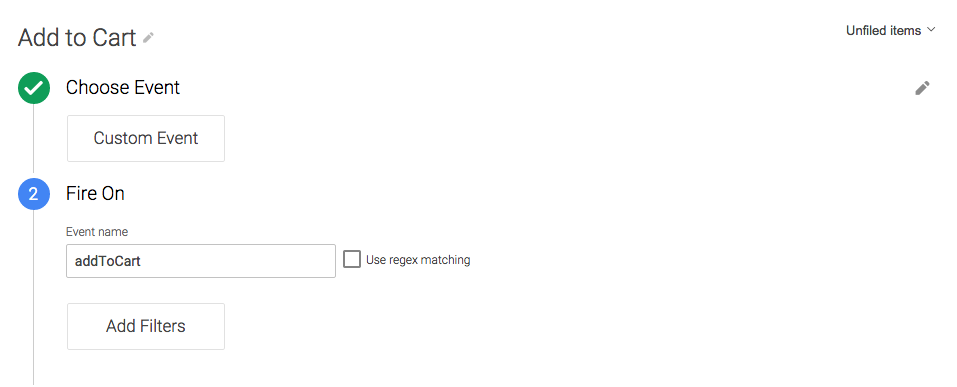Expand the chevron next to Unfiled items
Screen dimensions: 957x387
[x=930, y=30]
